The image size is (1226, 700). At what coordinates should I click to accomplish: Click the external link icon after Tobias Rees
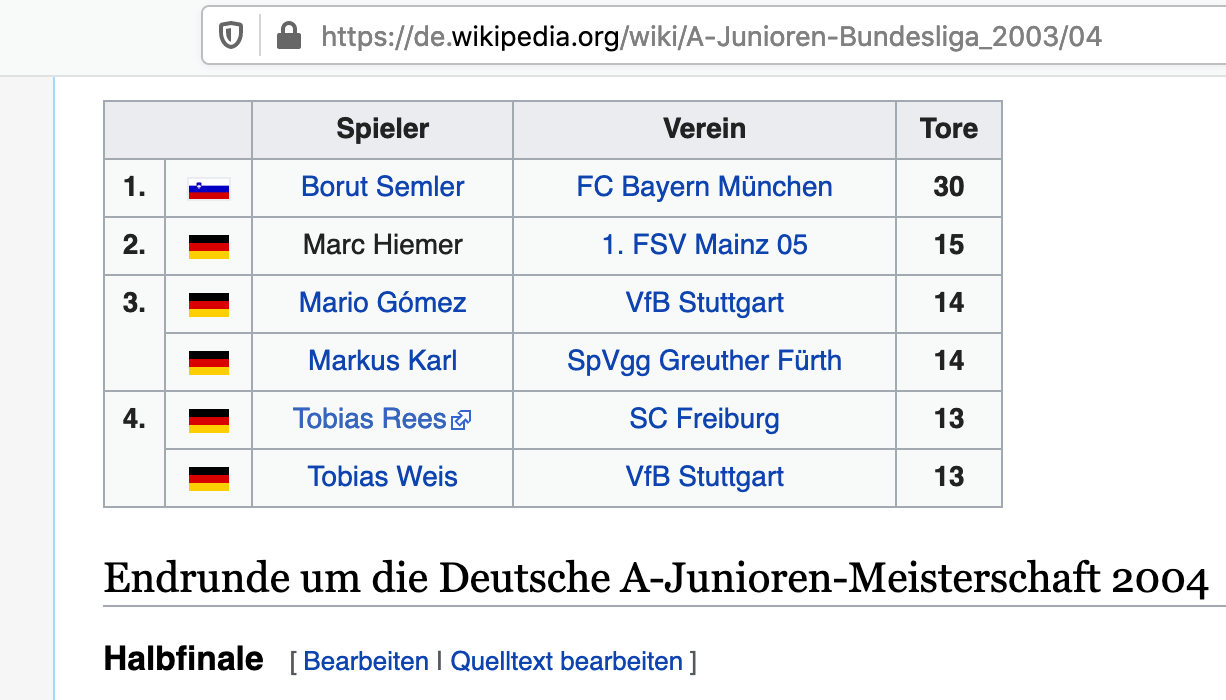point(461,421)
